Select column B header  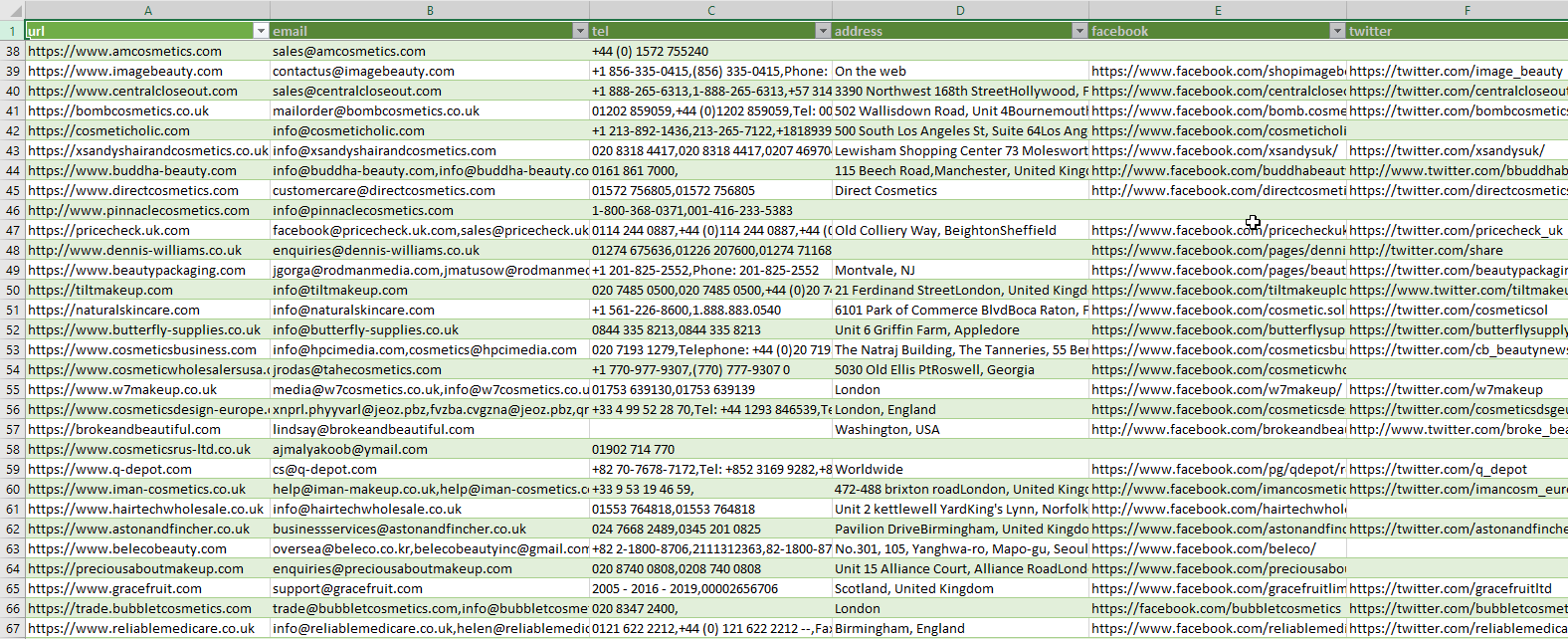(430, 10)
